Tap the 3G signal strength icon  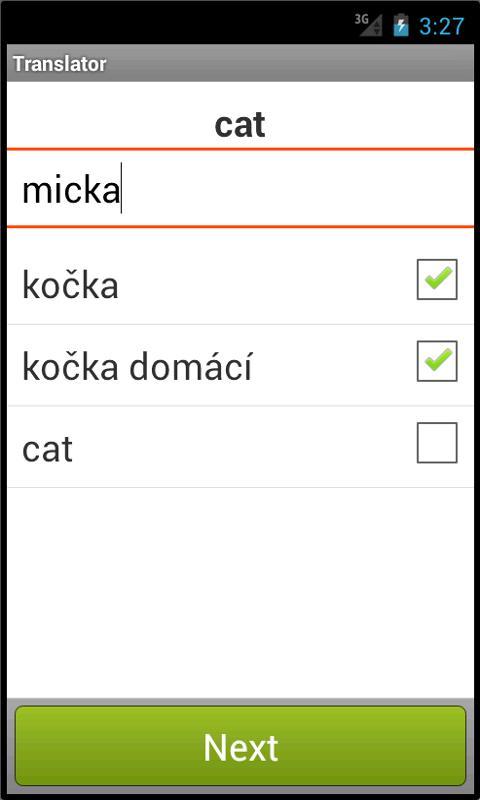tap(369, 24)
